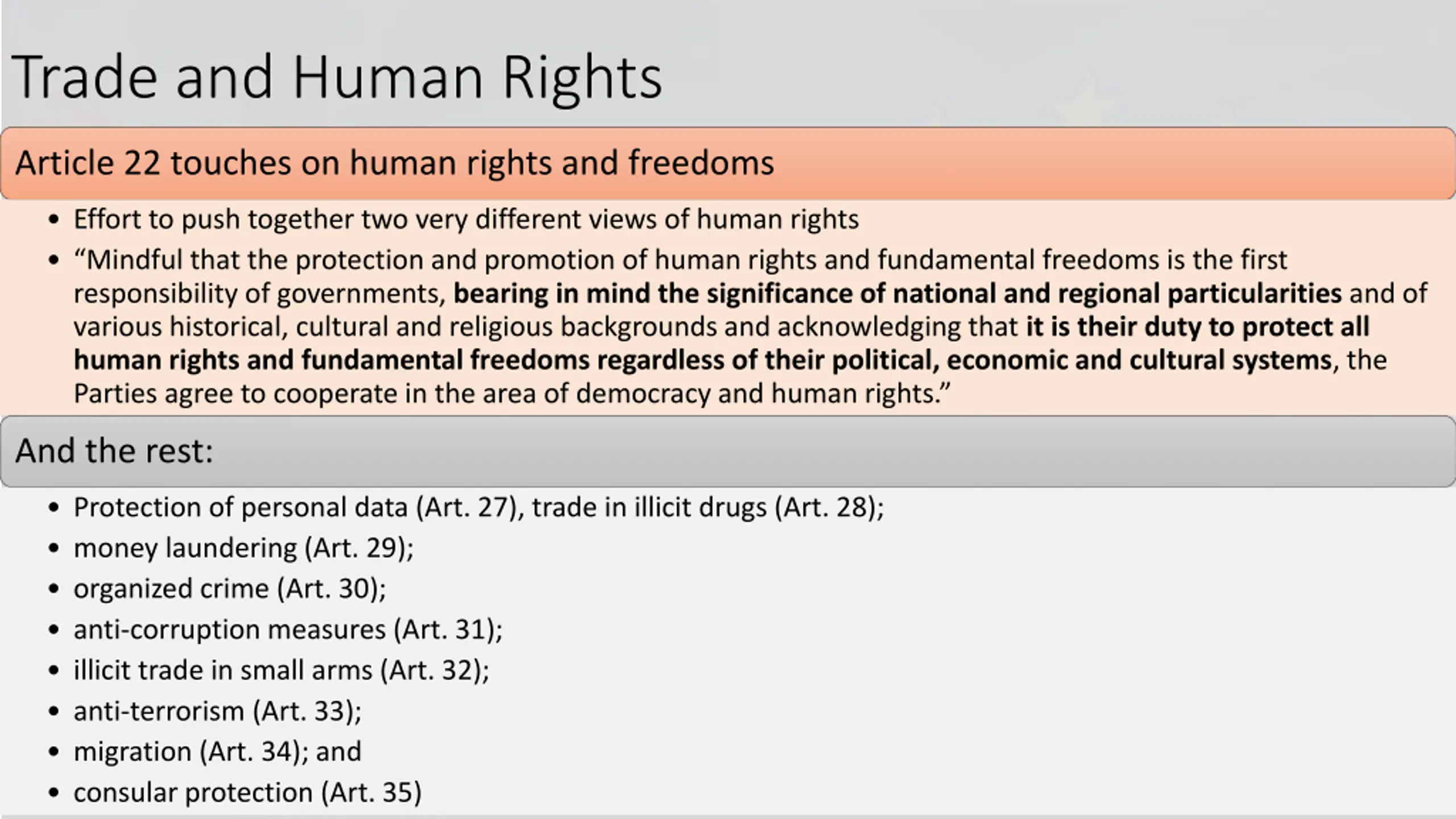Select the Article 22 touches on human rights header
The height and width of the screenshot is (819, 1456).
click(728, 163)
